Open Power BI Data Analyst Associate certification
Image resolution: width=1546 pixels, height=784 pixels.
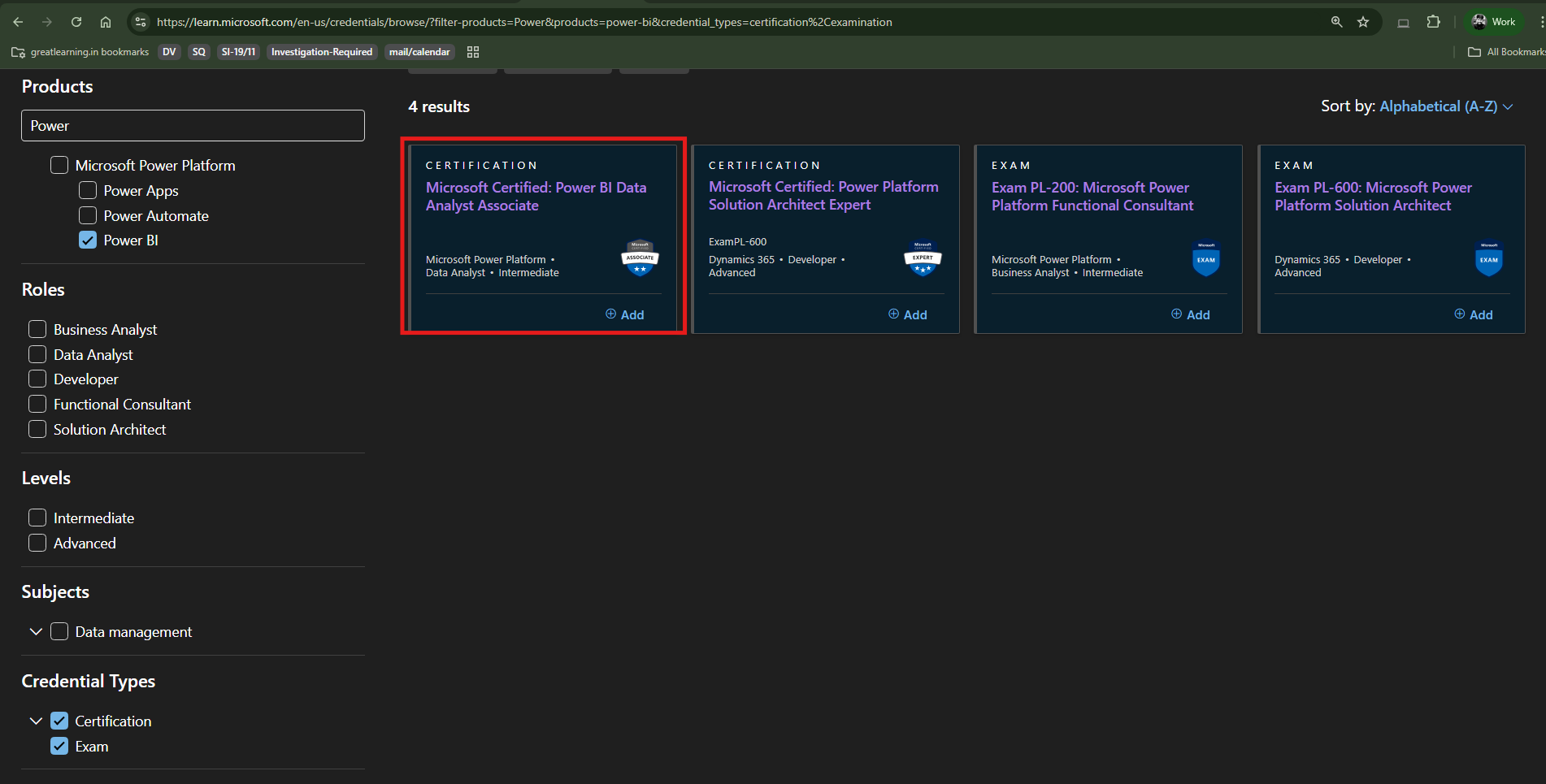[x=536, y=197]
